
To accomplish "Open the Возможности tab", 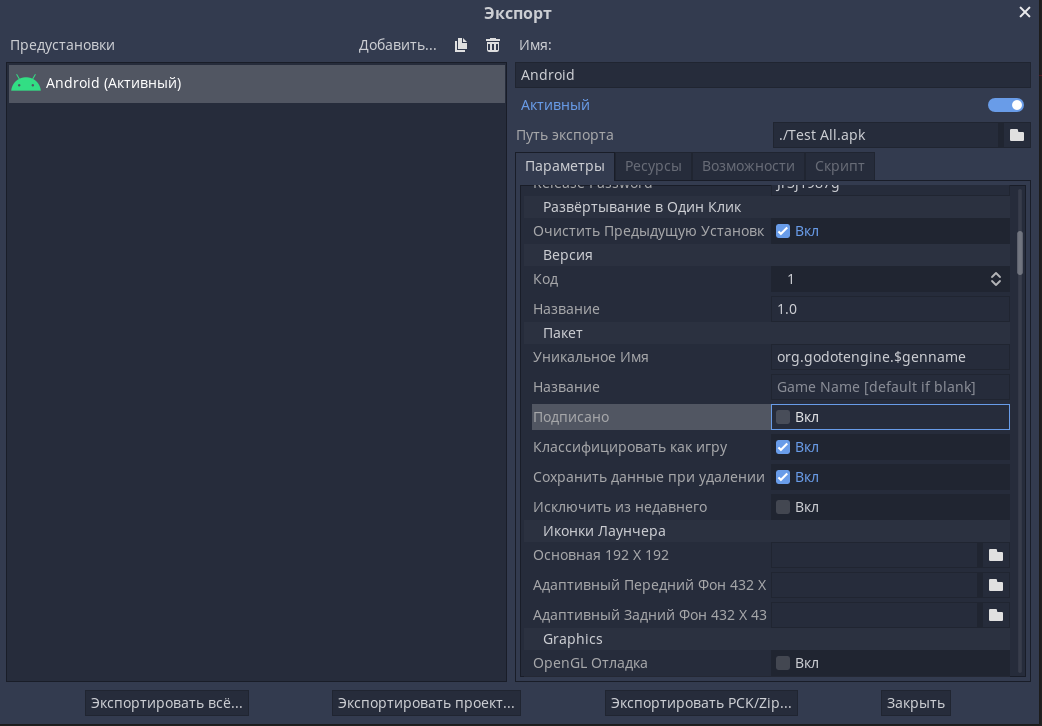I will (x=747, y=166).
